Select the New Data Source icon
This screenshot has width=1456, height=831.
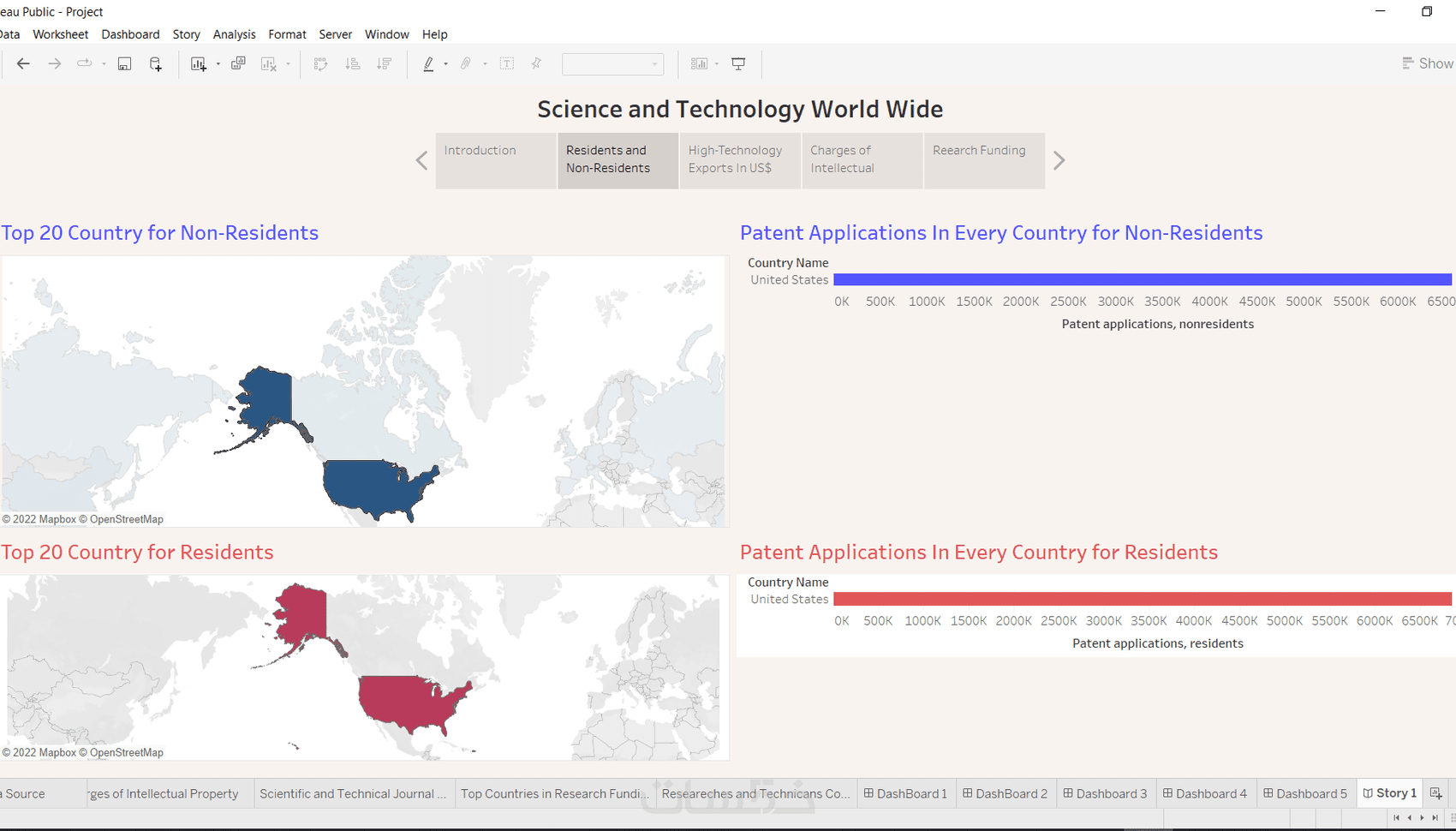point(155,63)
